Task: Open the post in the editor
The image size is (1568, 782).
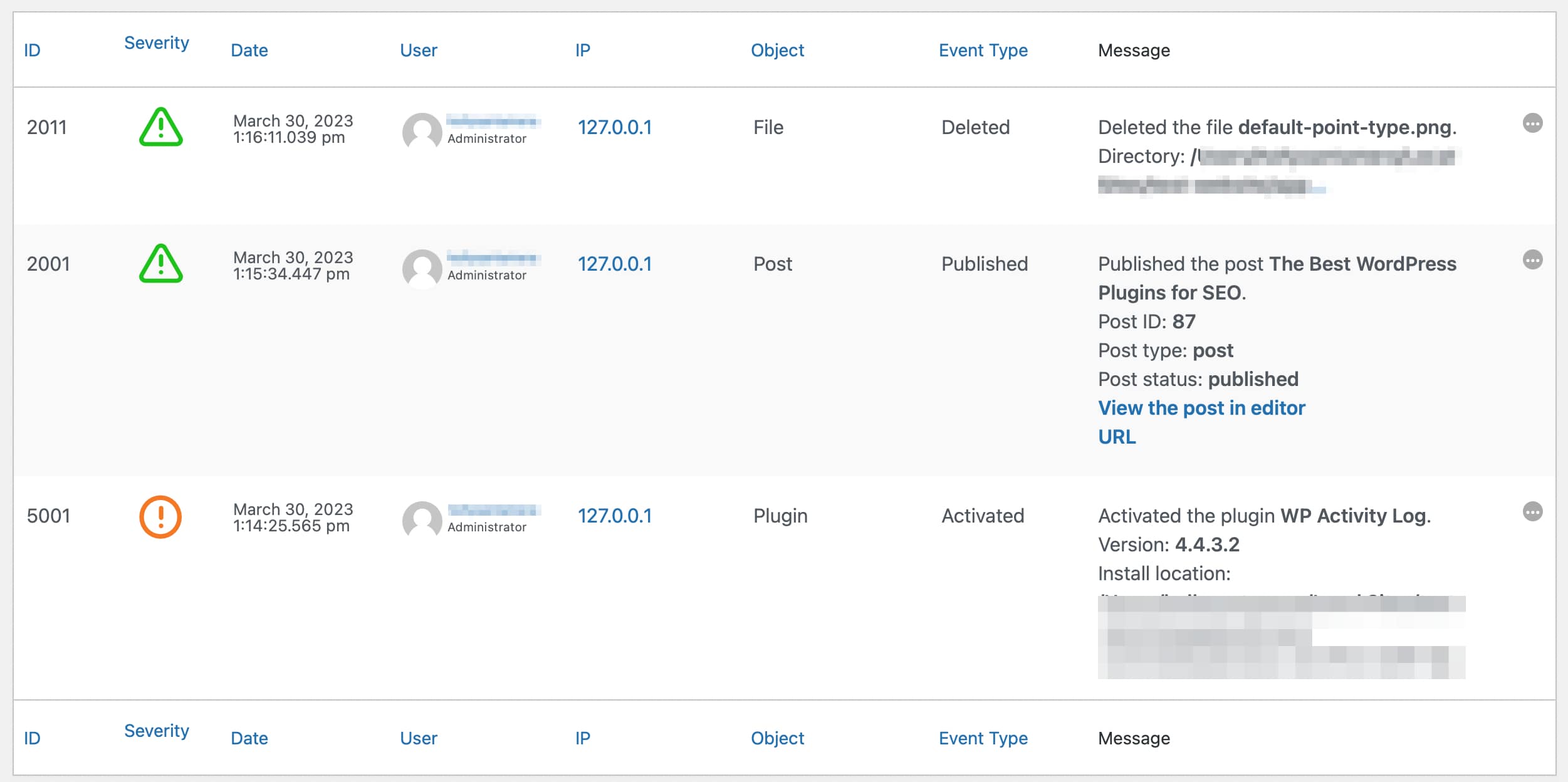Action: click(x=1201, y=407)
